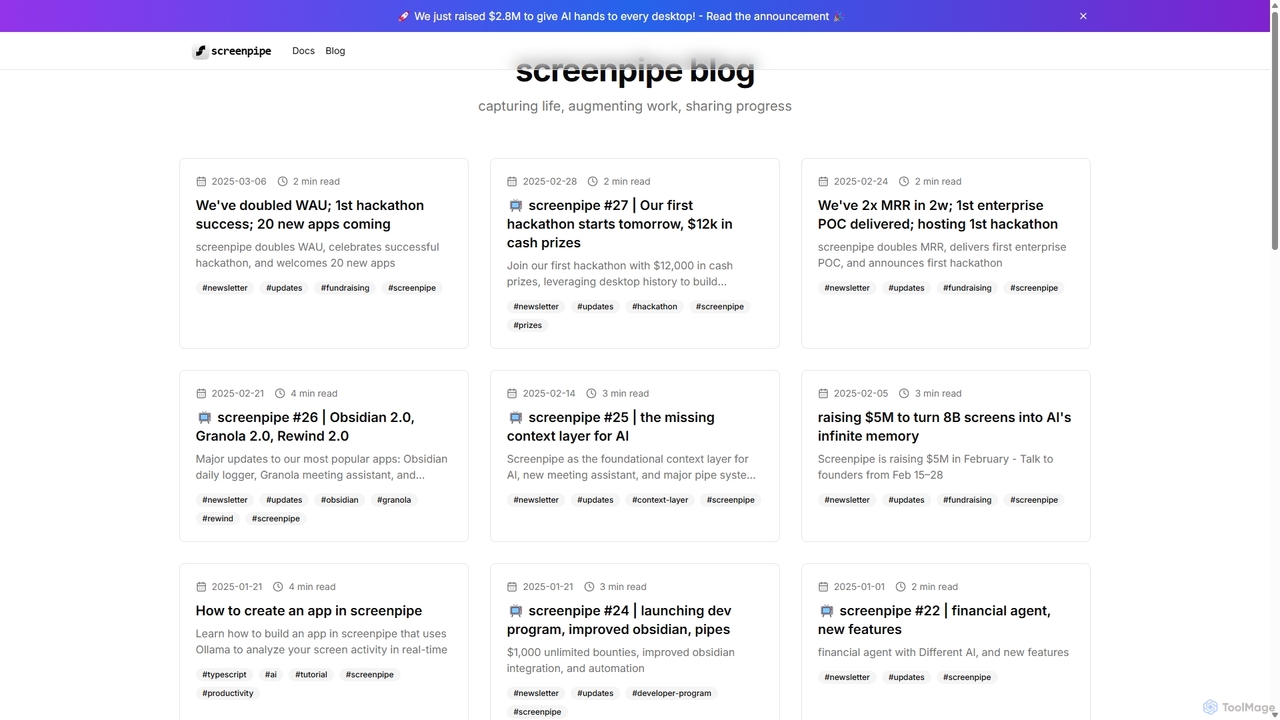Click the TV emoji icon on screenpipe #24 title
The width and height of the screenshot is (1280, 720).
(x=516, y=611)
